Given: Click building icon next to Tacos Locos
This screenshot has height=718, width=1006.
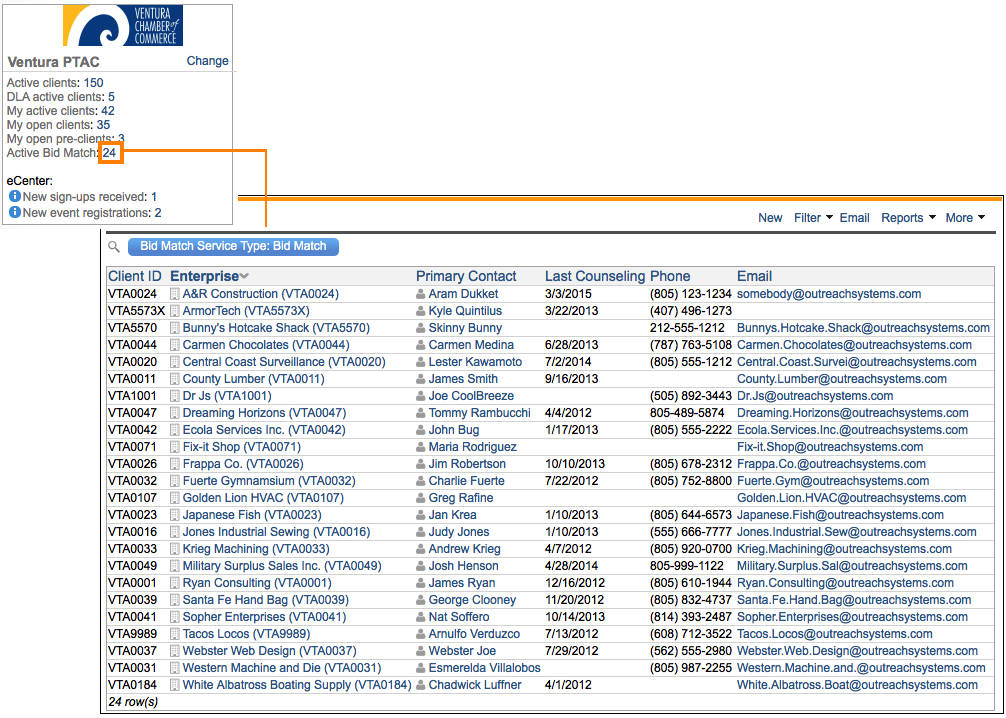Looking at the screenshot, I should tap(175, 634).
